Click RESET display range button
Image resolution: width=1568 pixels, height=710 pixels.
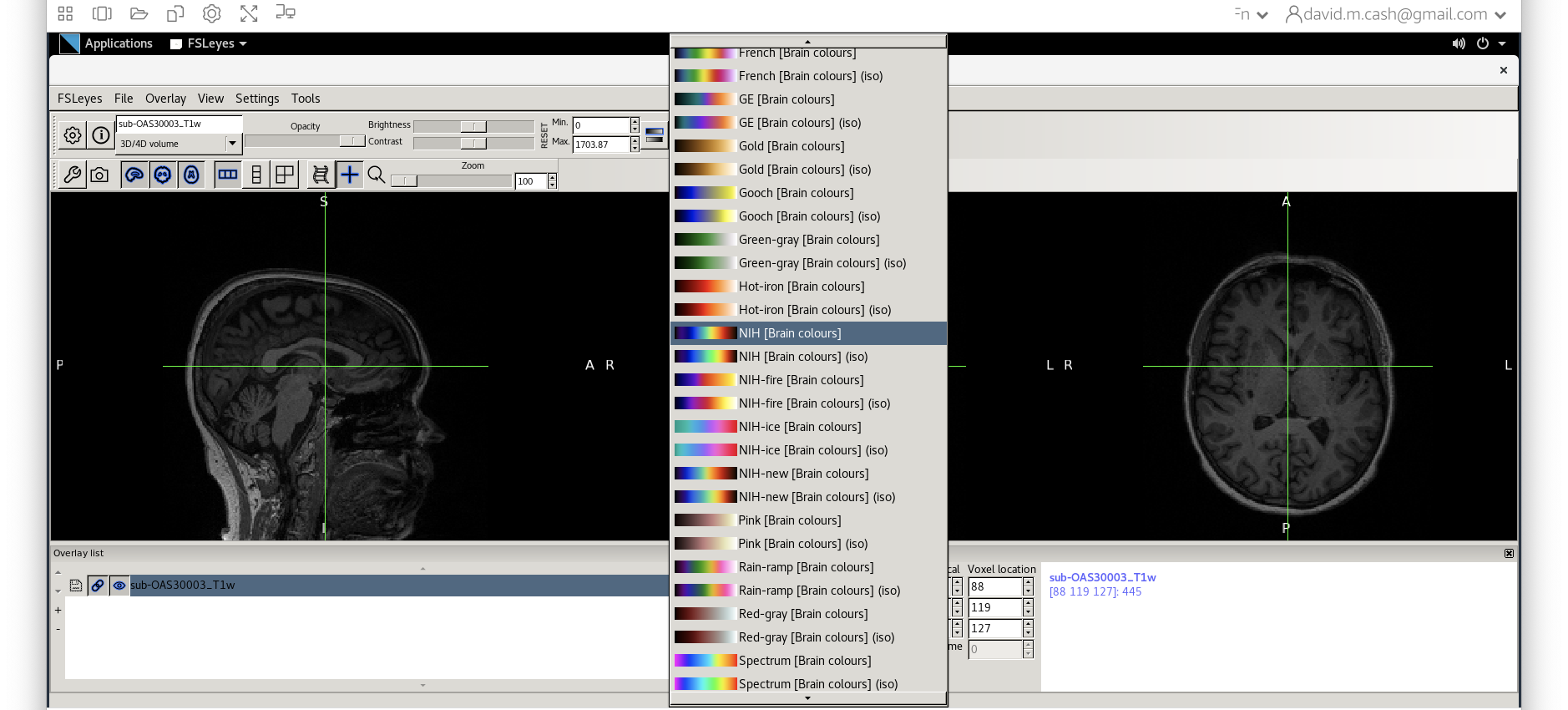[x=544, y=134]
